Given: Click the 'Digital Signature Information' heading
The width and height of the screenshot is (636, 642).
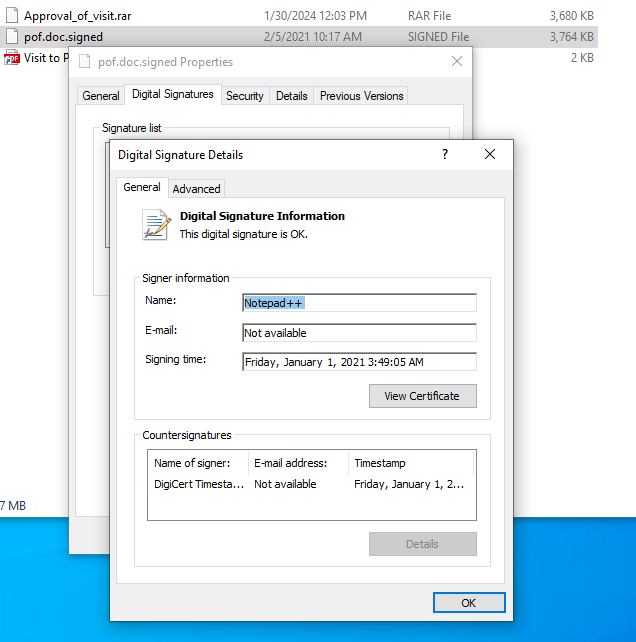Looking at the screenshot, I should [262, 216].
